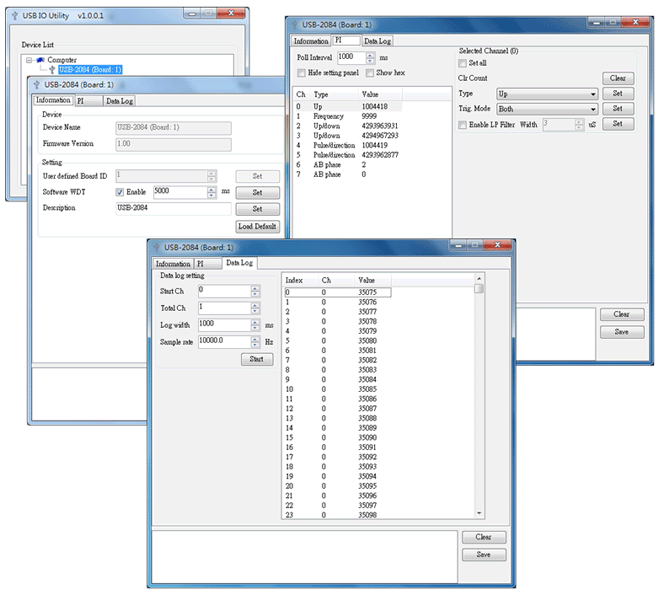The height and width of the screenshot is (595, 664).
Task: Click Value column header in PI channel table
Action: click(380, 94)
